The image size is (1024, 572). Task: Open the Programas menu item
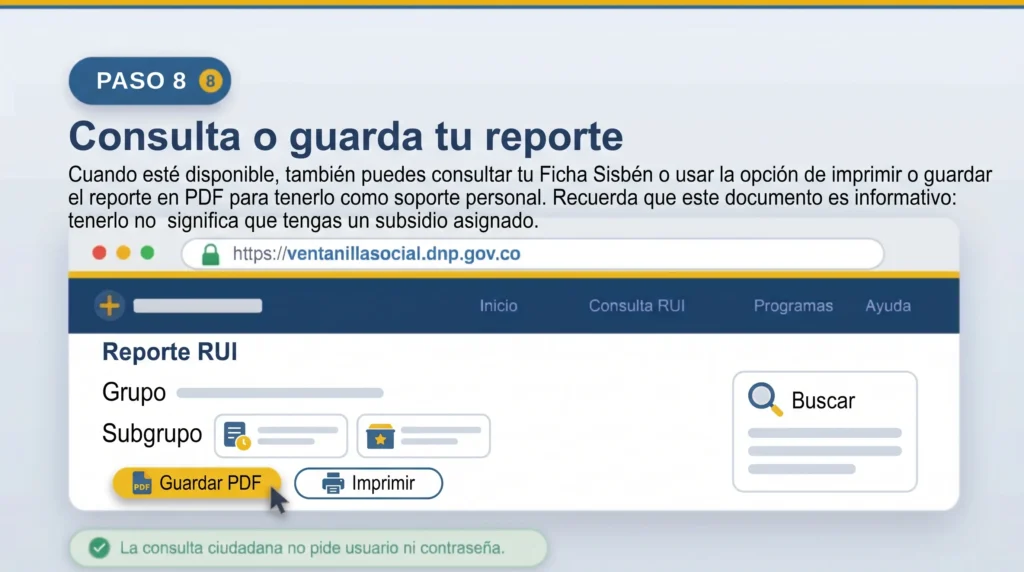coord(793,306)
